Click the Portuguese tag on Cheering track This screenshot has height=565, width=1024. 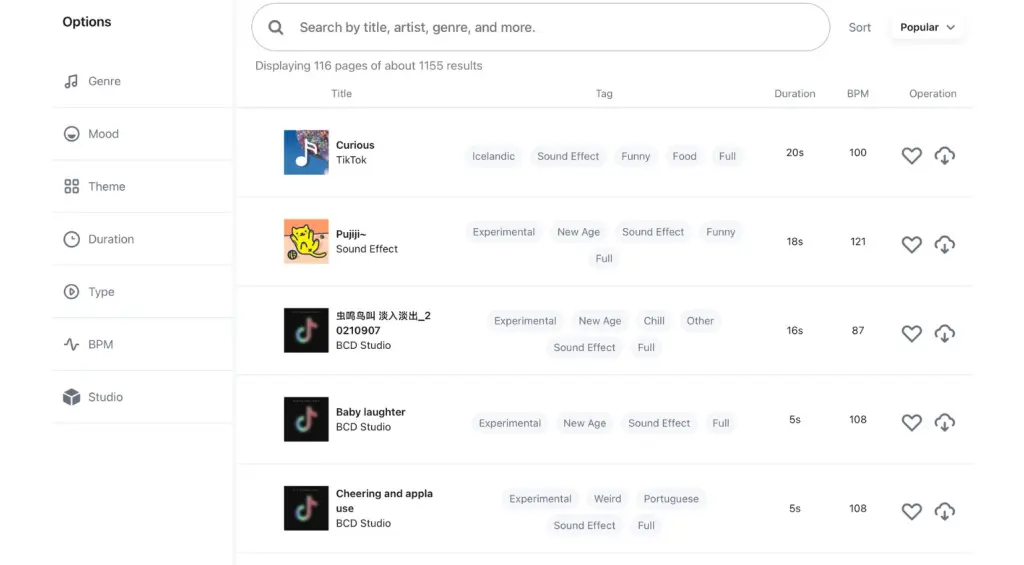coord(671,499)
